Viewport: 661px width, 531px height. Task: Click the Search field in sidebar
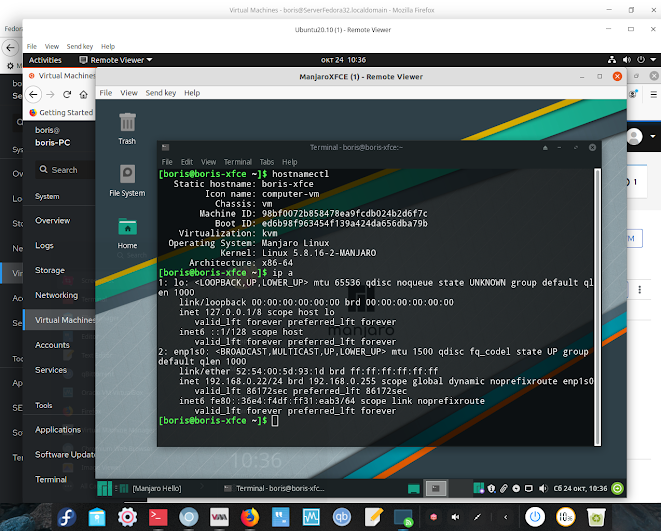64,170
